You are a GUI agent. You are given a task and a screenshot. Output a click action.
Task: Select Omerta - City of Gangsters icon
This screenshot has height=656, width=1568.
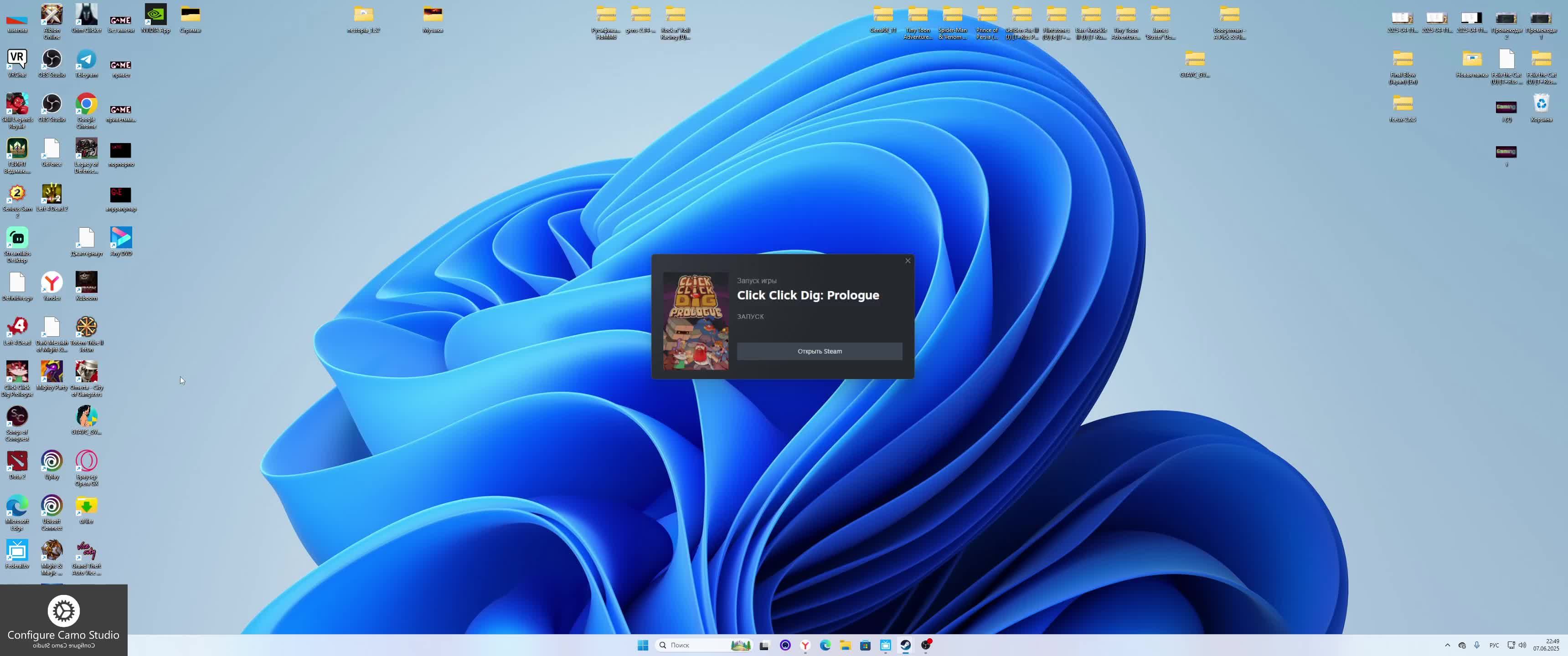coord(87,379)
